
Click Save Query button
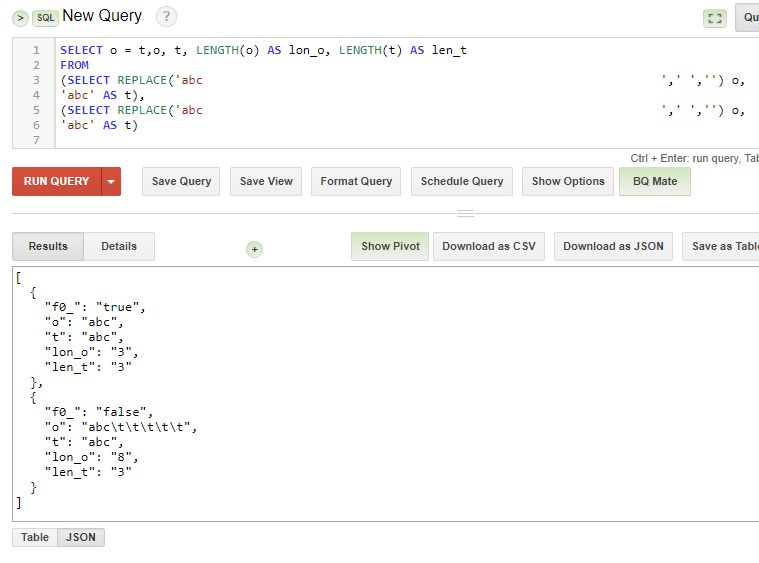[181, 182]
